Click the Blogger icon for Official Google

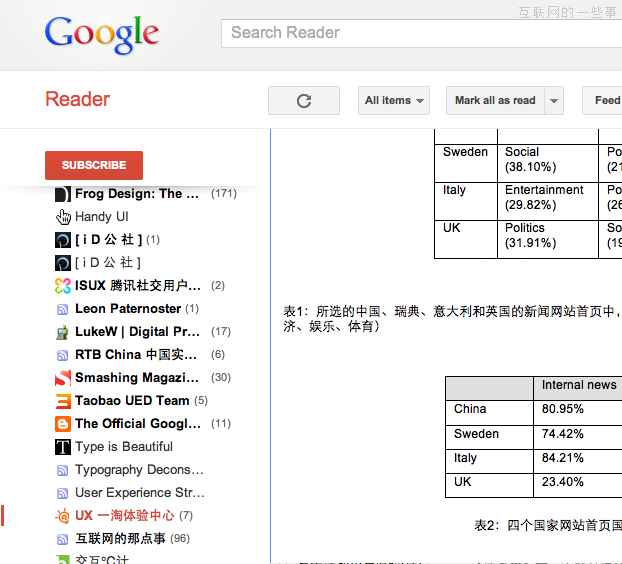tap(63, 424)
